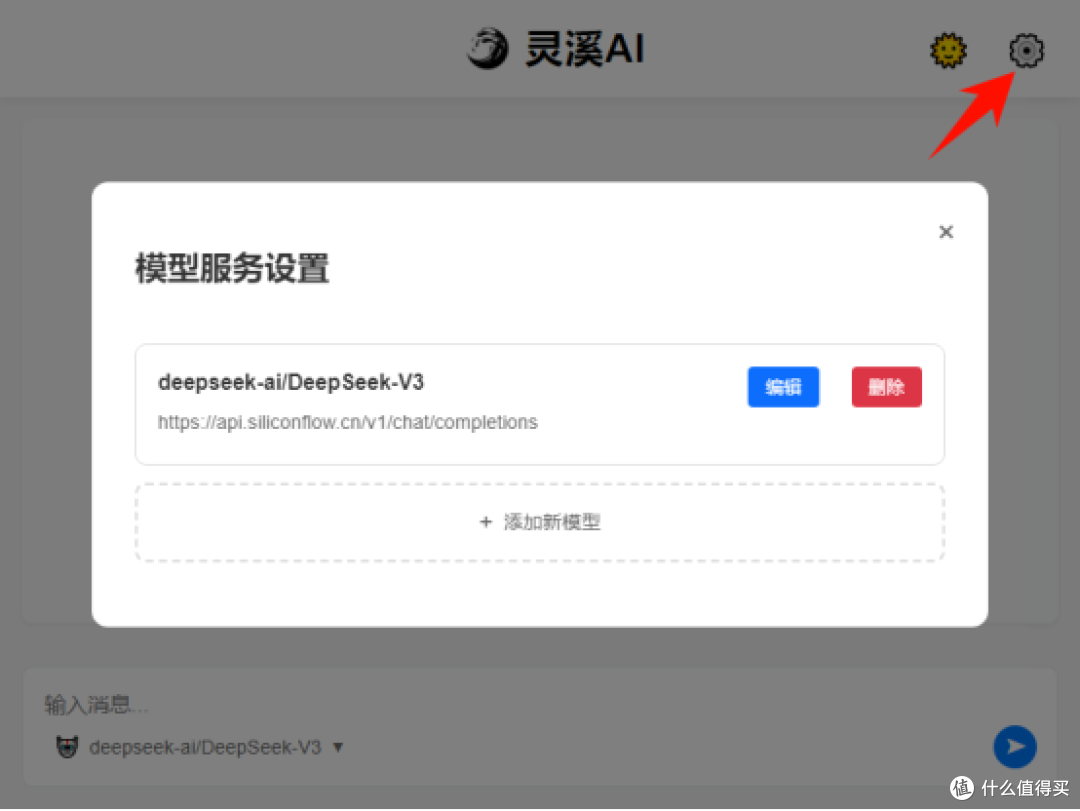This screenshot has width=1080, height=811.
Task: Open settings via the gear icon
Action: coord(1026,50)
